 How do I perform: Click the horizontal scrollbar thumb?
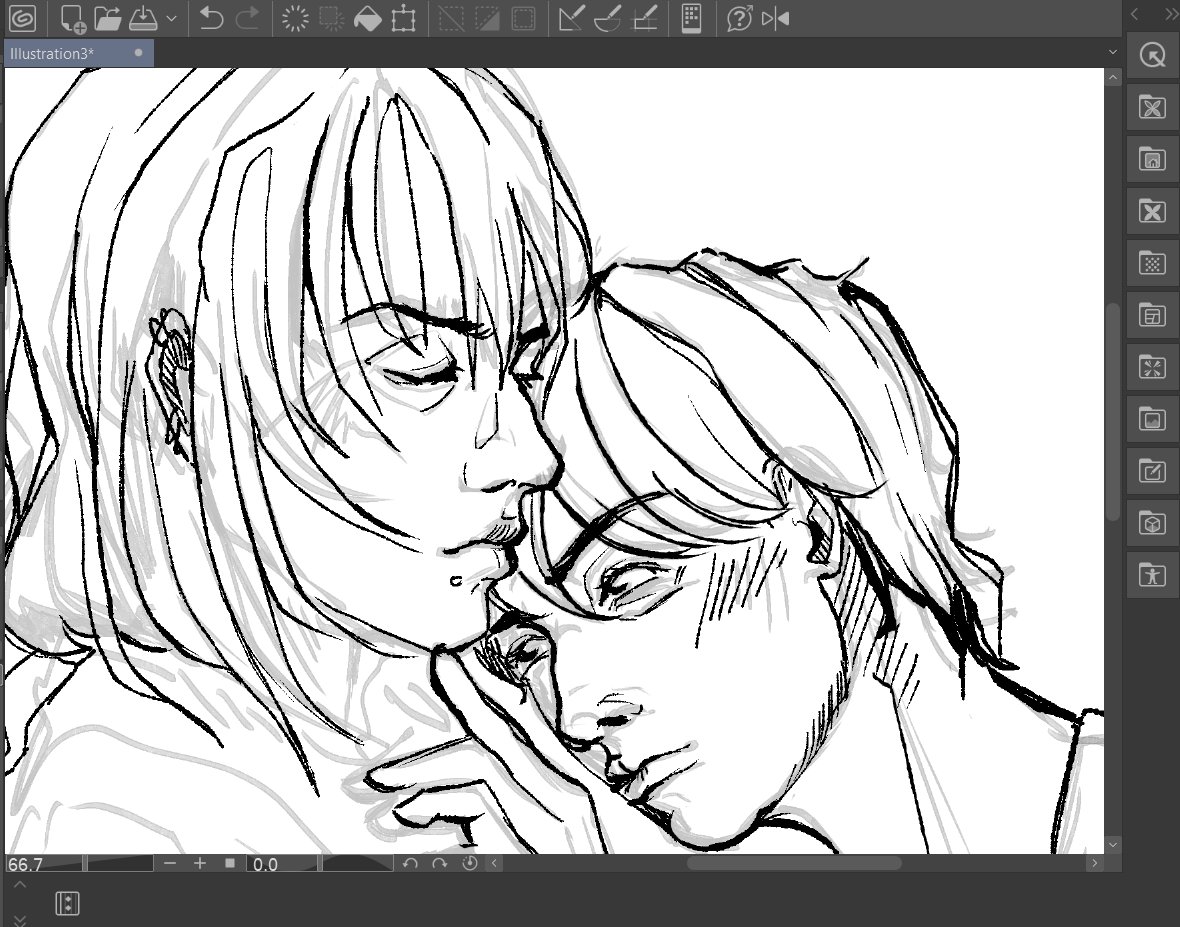(x=794, y=863)
